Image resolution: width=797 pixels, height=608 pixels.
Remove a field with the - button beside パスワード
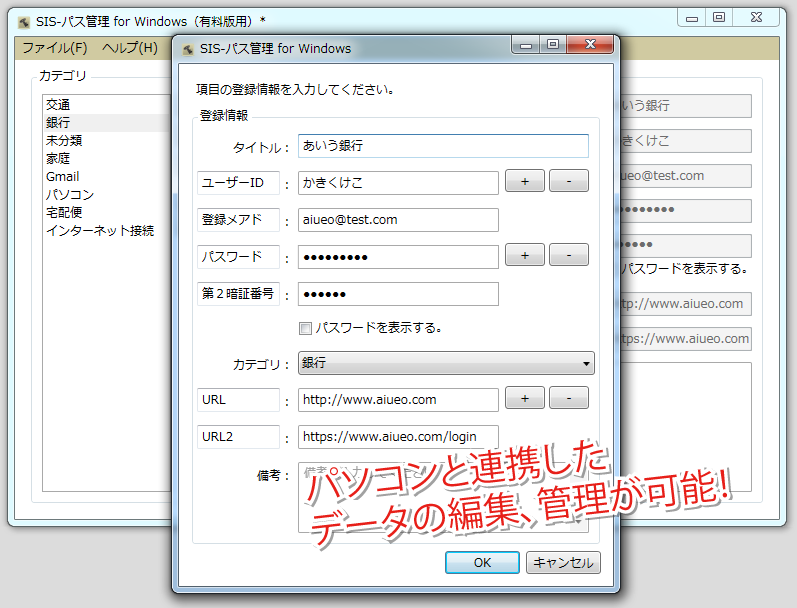coord(569,255)
